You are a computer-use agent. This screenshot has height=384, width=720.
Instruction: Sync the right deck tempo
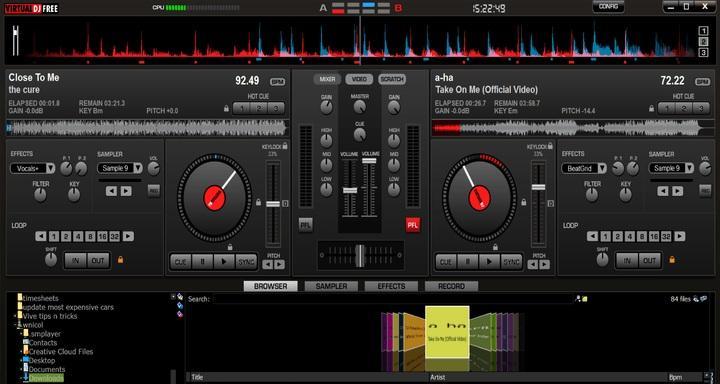pos(512,262)
